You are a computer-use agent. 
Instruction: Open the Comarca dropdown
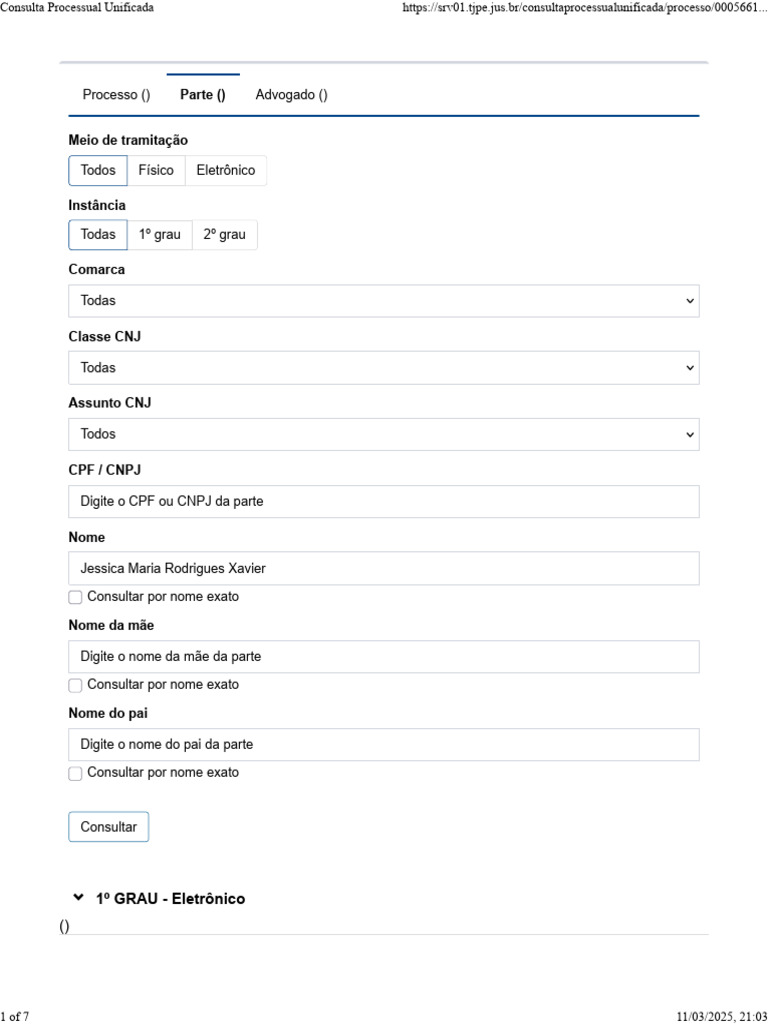[383, 301]
